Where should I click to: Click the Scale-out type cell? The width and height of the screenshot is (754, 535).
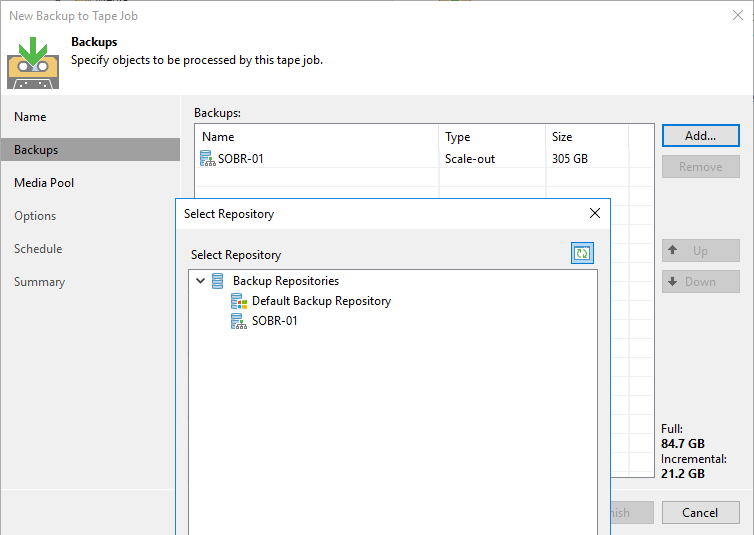469,159
